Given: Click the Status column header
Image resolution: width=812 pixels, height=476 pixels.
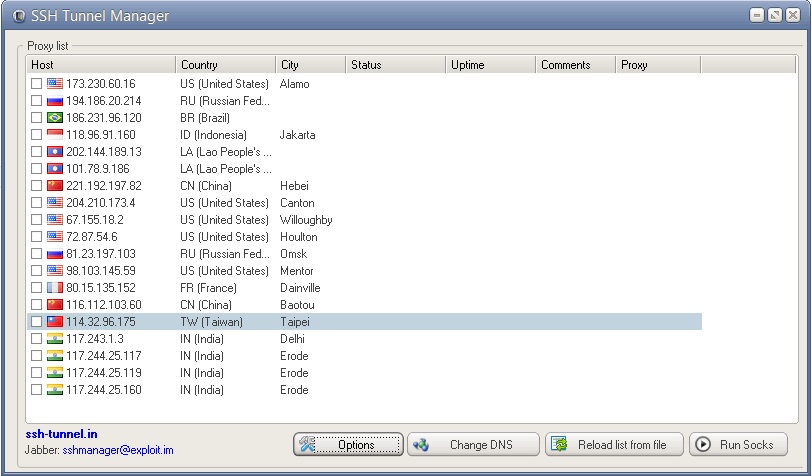Looking at the screenshot, I should [395, 65].
